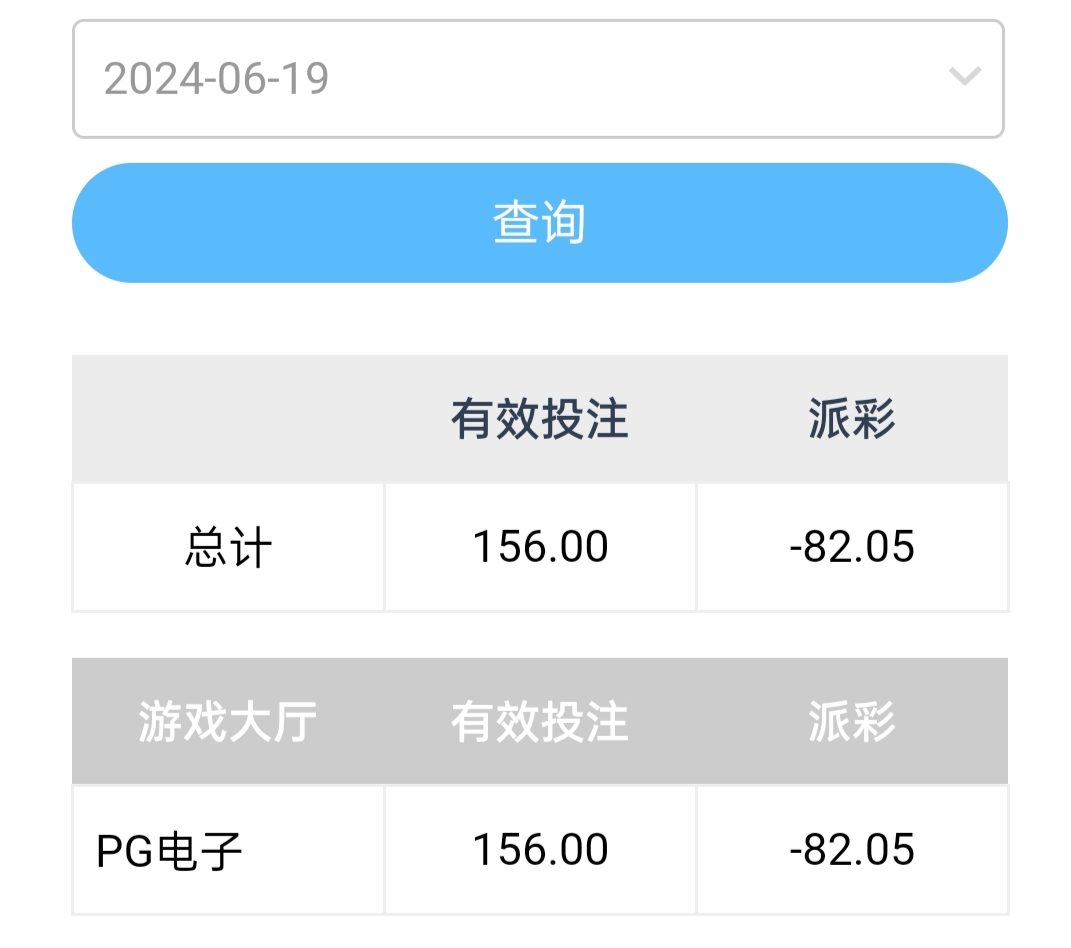This screenshot has width=1071, height=948.
Task: Click the 游戏大厅 column header
Action: [x=228, y=721]
